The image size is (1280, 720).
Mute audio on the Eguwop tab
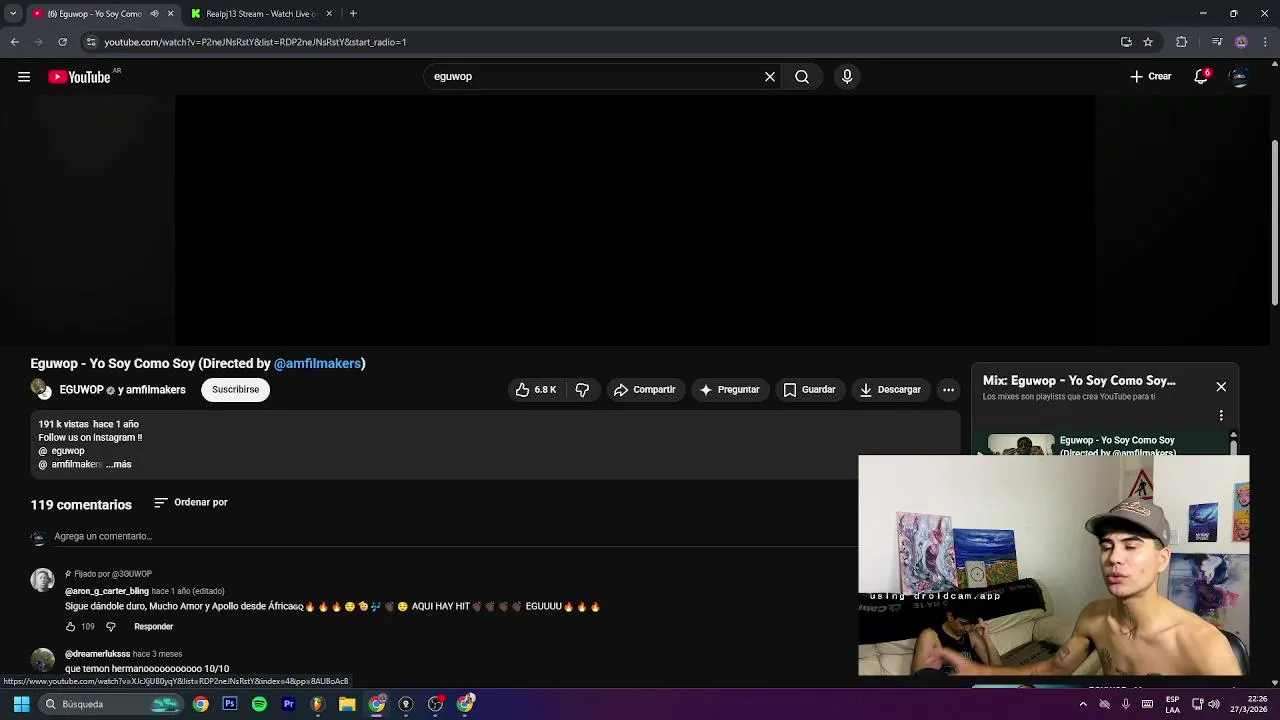tap(154, 14)
